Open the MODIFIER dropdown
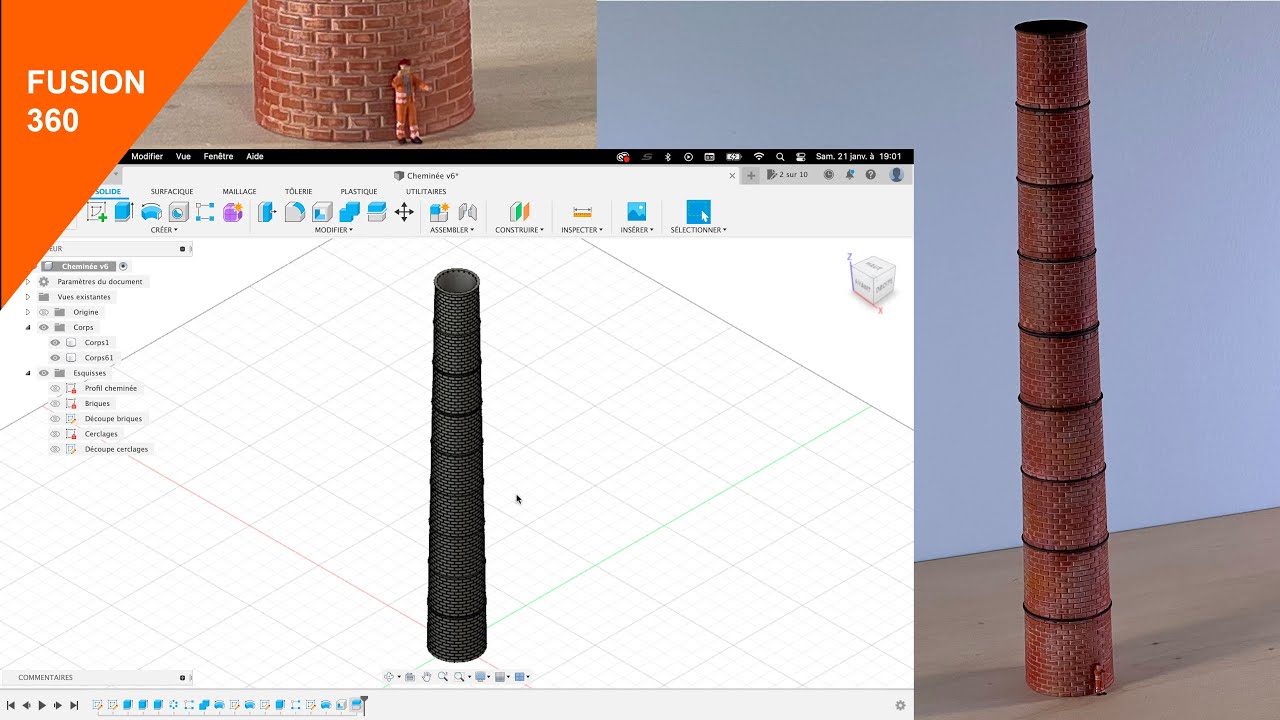Viewport: 1280px width, 720px height. click(x=334, y=230)
